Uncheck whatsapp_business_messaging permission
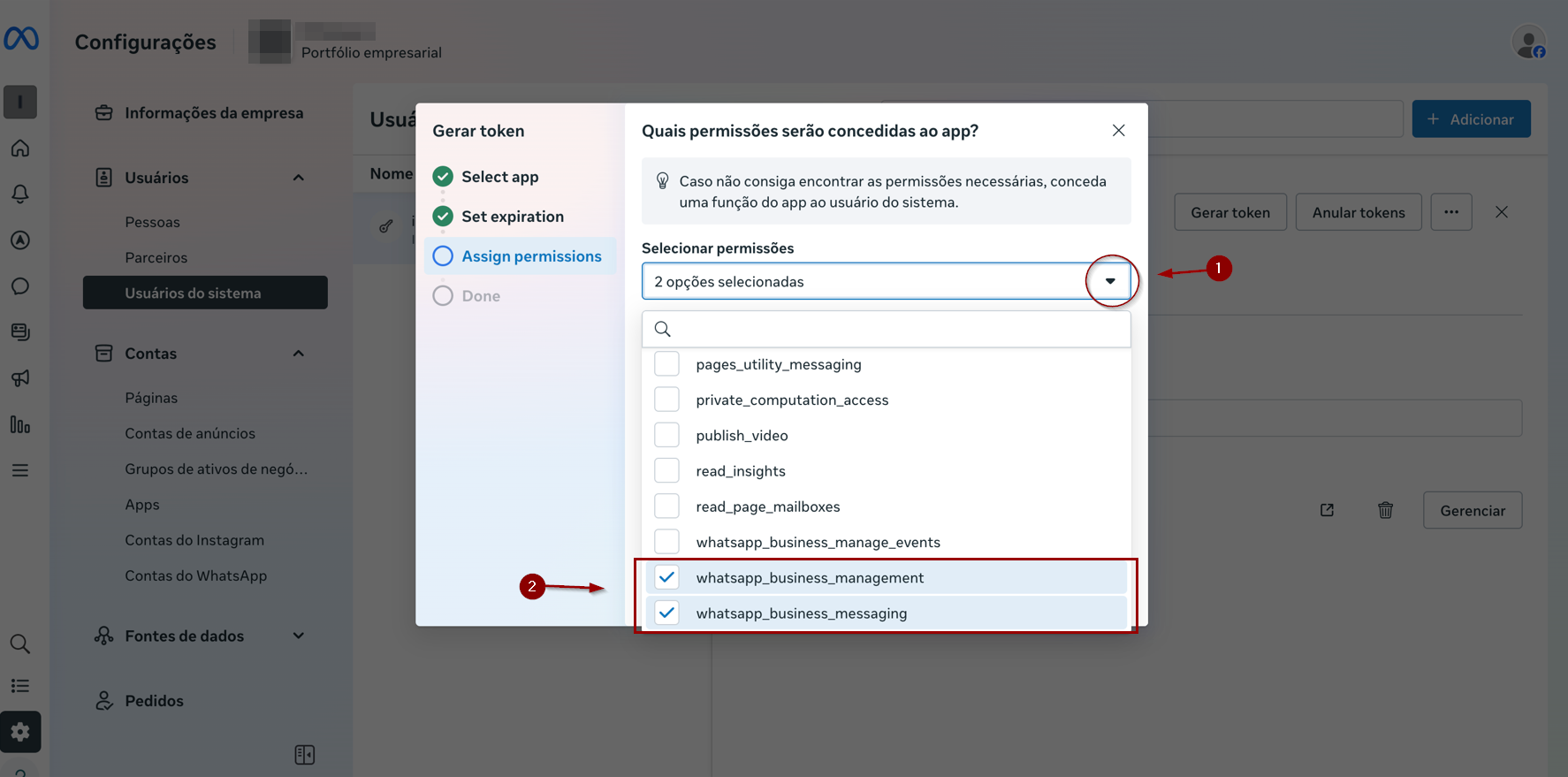The width and height of the screenshot is (1568, 777). (667, 613)
